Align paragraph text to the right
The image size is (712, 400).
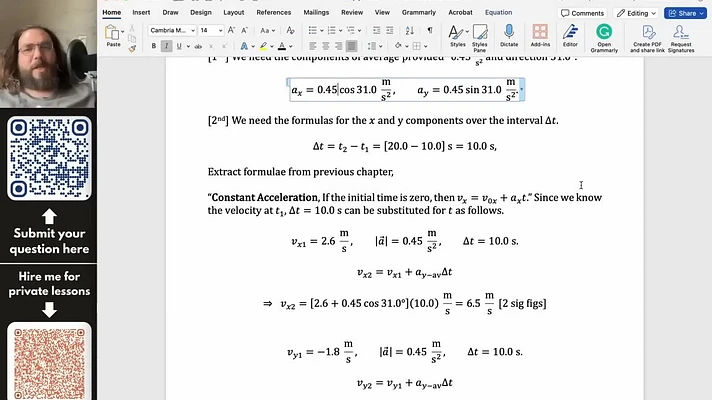click(x=338, y=46)
